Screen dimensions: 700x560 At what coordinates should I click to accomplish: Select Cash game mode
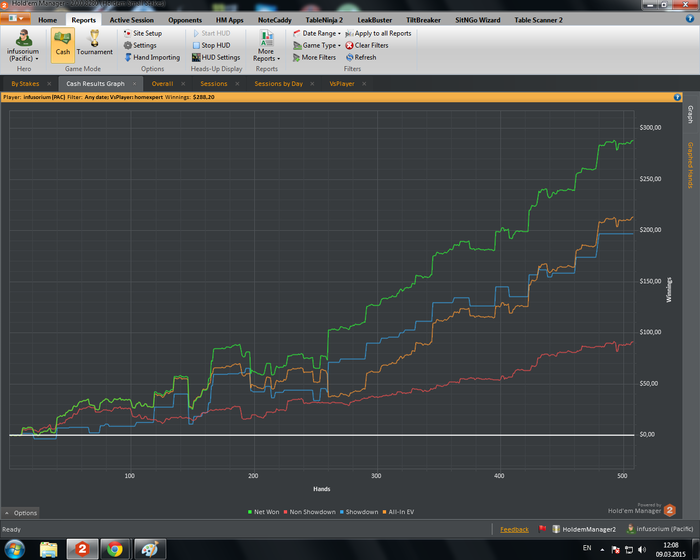click(x=62, y=45)
